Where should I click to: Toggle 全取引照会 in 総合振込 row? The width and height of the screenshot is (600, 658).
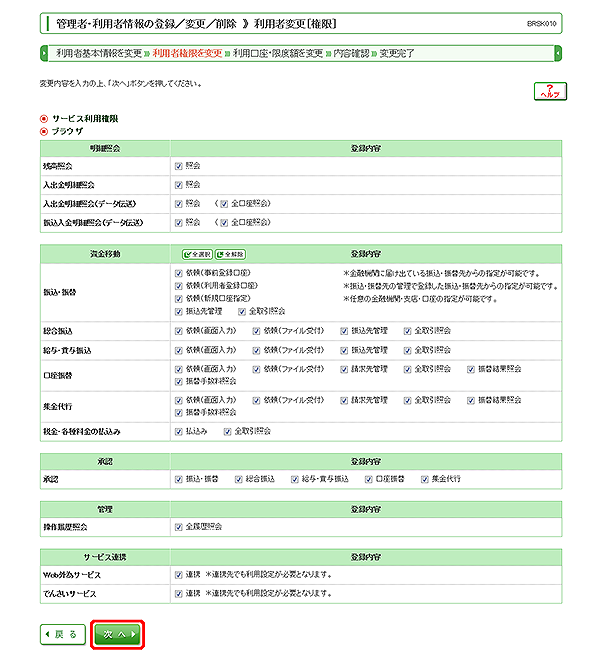tap(407, 331)
